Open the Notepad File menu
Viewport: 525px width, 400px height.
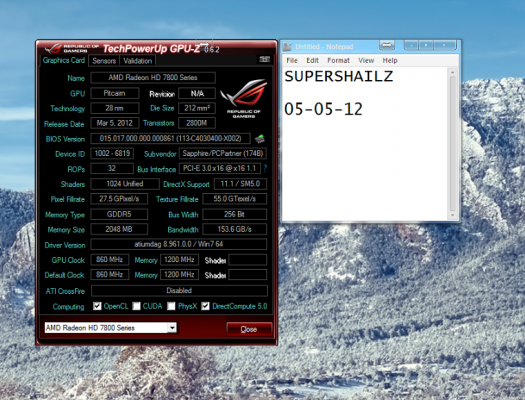coord(292,61)
